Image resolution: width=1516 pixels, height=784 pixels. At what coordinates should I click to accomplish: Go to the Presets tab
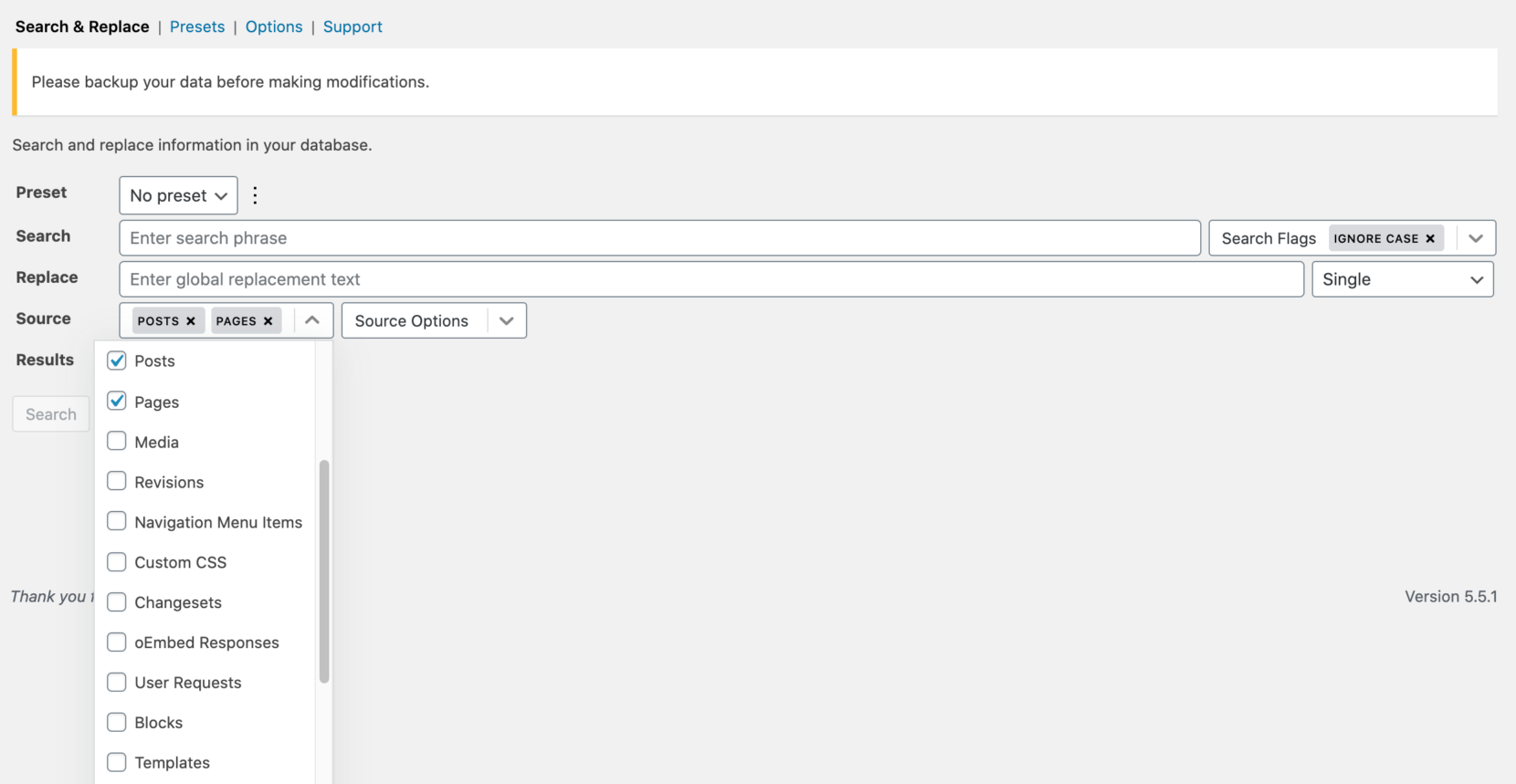[197, 26]
